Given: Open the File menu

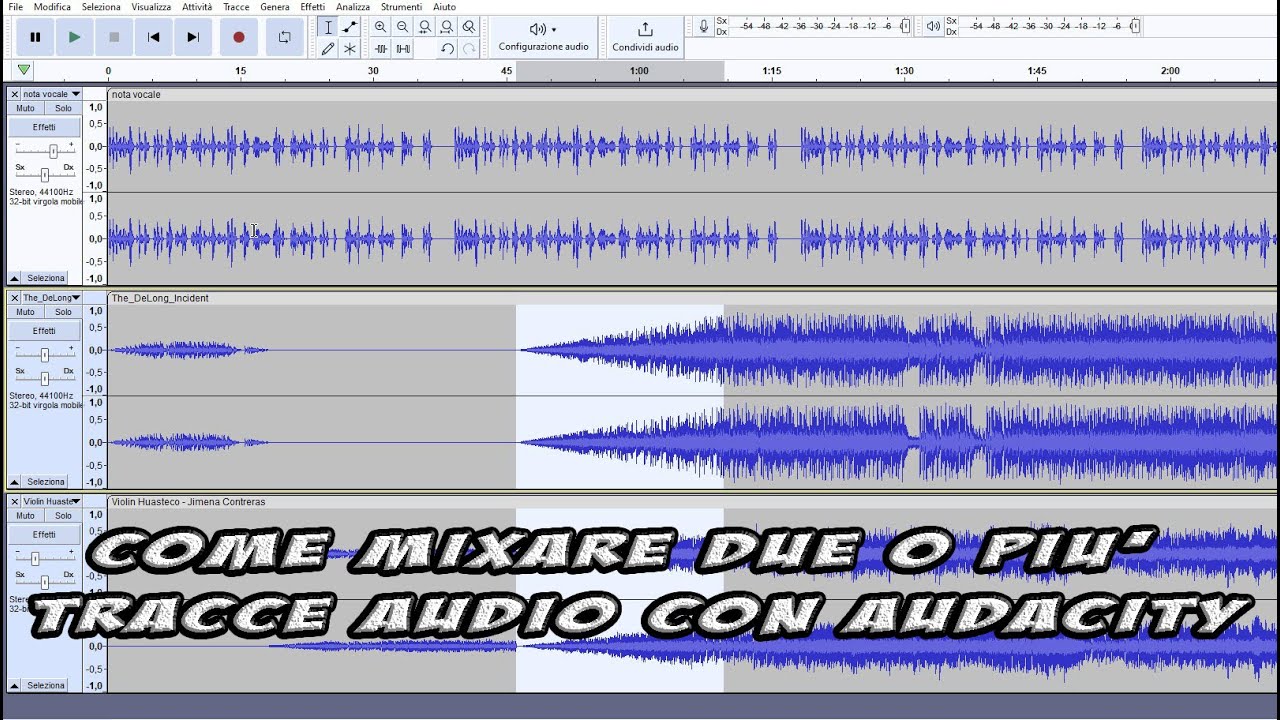Looking at the screenshot, I should pos(15,7).
